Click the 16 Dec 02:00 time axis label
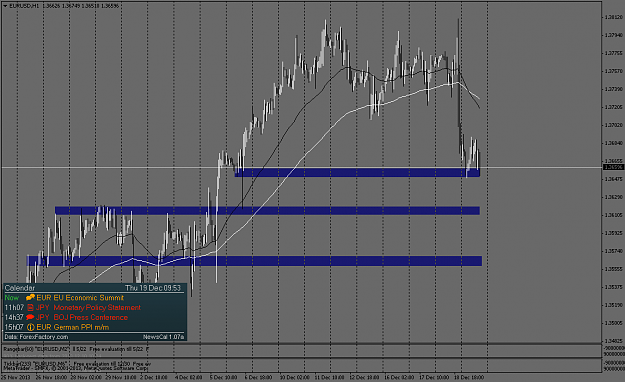The height and width of the screenshot is (382, 625). pyautogui.click(x=399, y=377)
